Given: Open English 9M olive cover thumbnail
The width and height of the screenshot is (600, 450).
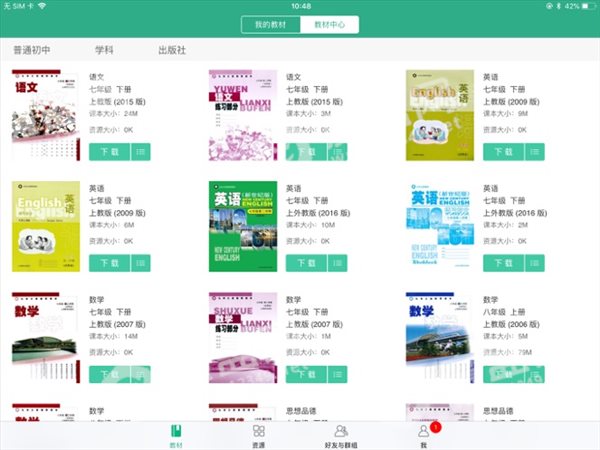Looking at the screenshot, I should click(x=440, y=115).
